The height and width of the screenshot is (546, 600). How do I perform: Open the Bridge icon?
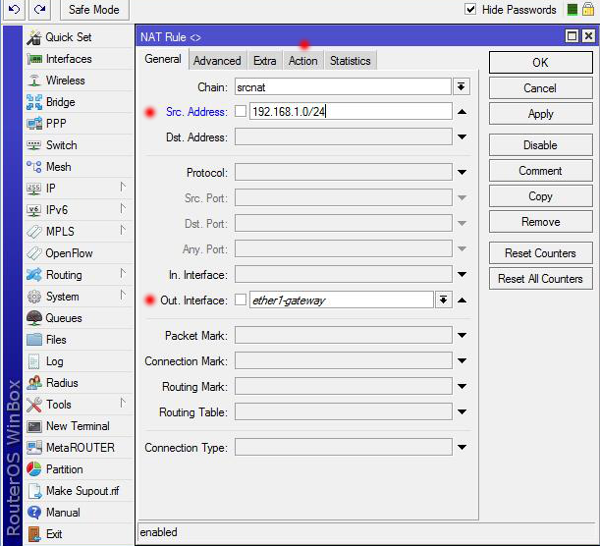(34, 102)
